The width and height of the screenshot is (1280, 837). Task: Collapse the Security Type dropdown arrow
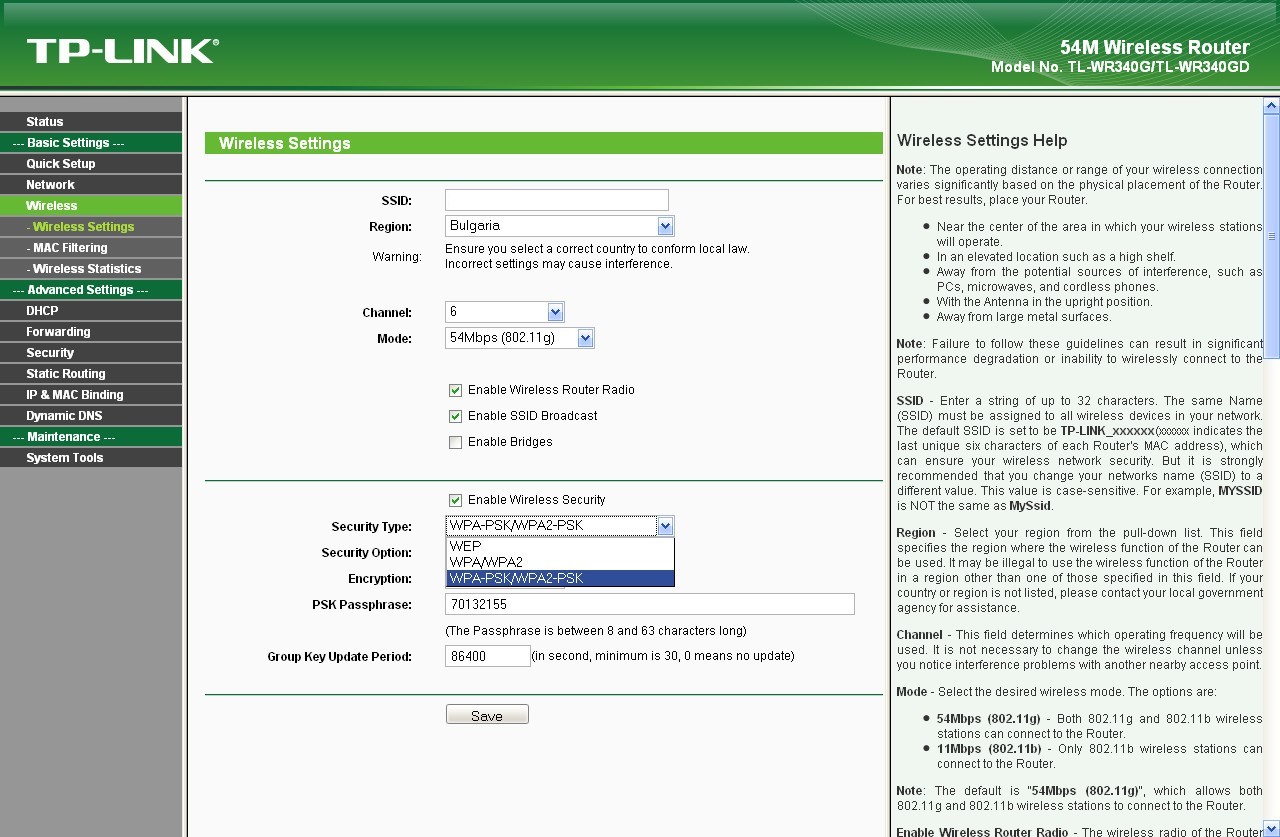click(x=666, y=526)
